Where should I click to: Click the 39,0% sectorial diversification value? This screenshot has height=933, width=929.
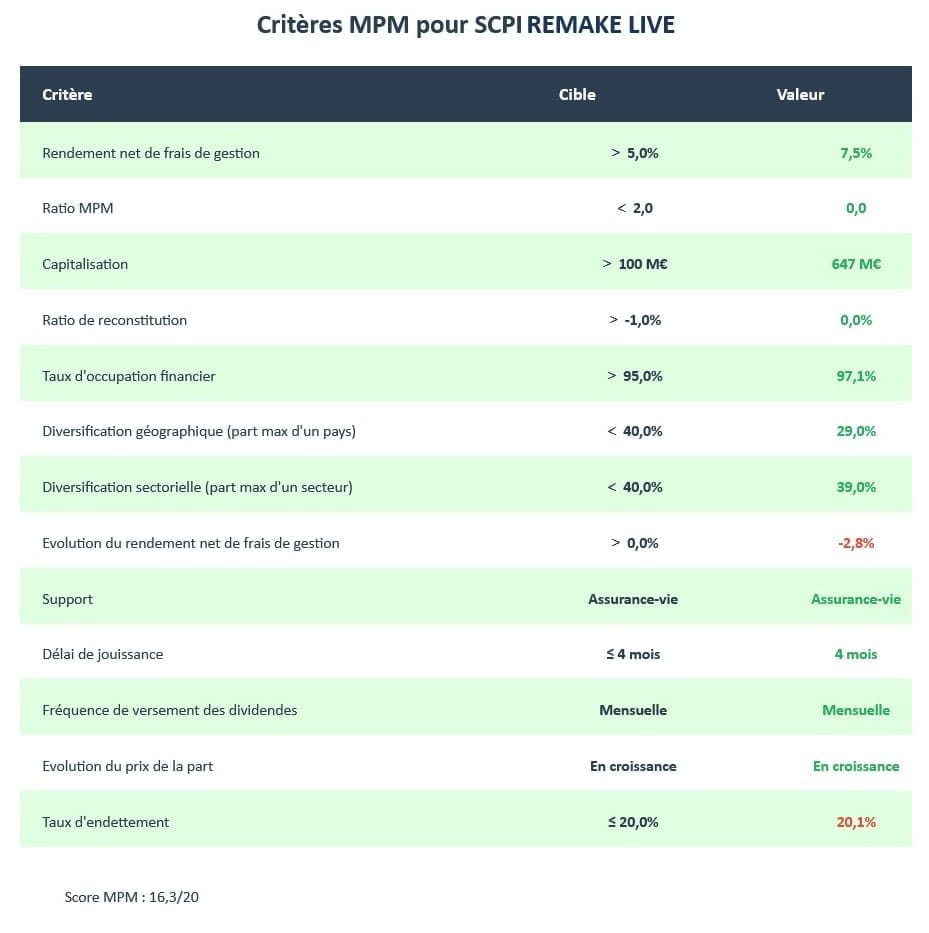click(856, 487)
